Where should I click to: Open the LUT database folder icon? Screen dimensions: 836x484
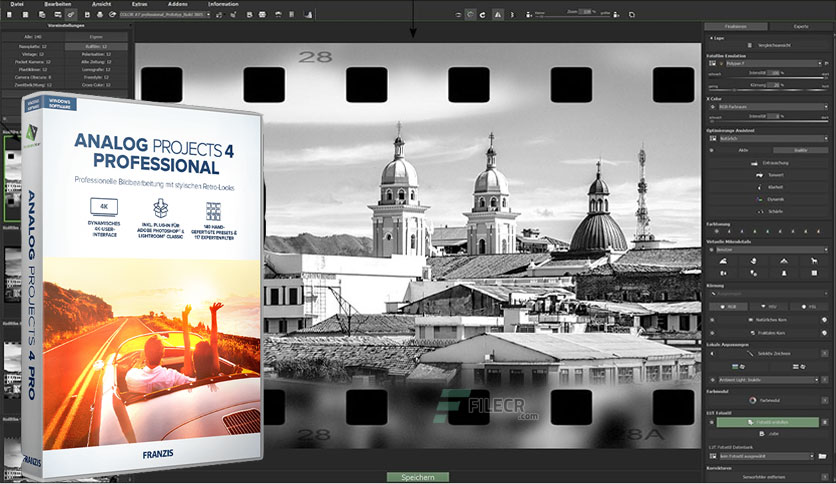(822, 456)
